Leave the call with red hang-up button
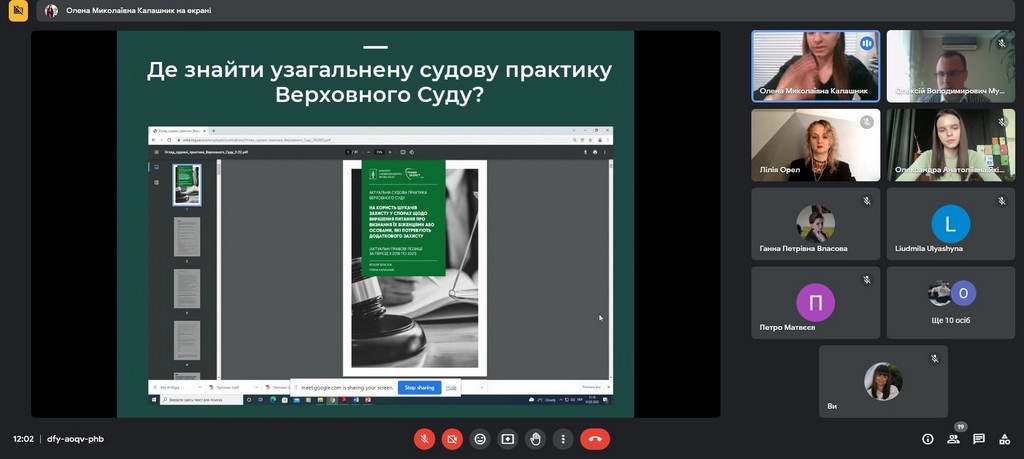The image size is (1024, 459). tap(595, 439)
